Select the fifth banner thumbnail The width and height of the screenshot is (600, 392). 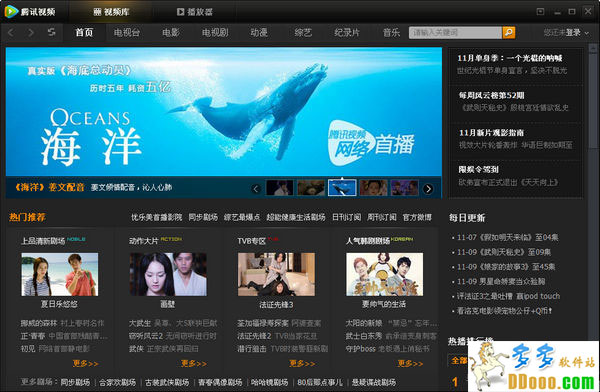404,188
